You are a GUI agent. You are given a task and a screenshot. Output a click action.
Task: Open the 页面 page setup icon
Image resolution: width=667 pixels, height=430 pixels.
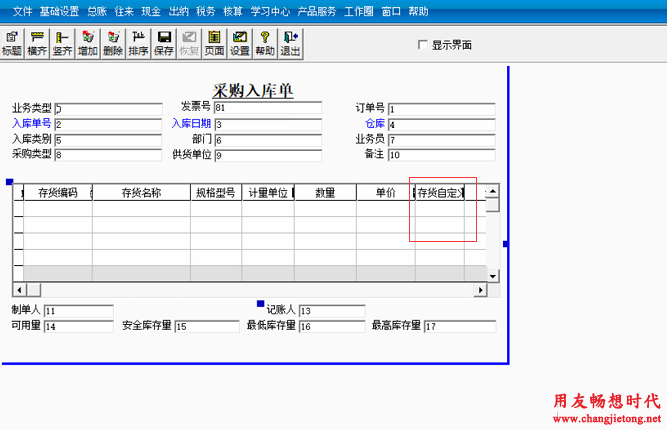pyautogui.click(x=214, y=44)
